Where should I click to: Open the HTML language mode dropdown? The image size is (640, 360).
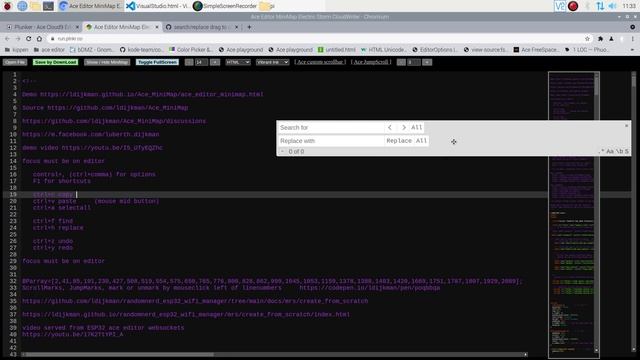tap(238, 62)
